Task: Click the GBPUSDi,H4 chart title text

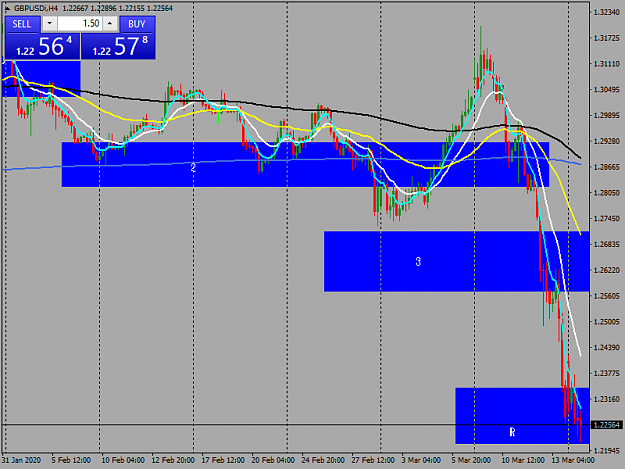Action: [x=36, y=8]
